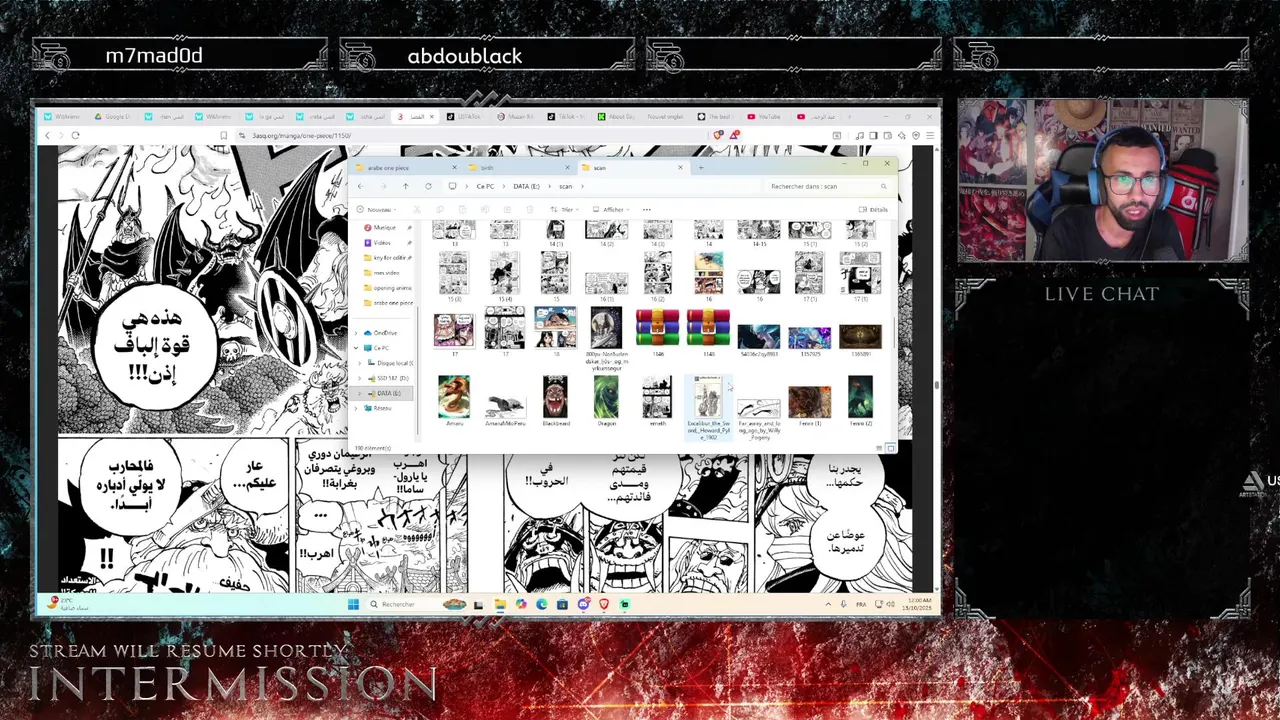Add a new Explorer tab with plus
This screenshot has width=1280, height=720.
point(701,168)
